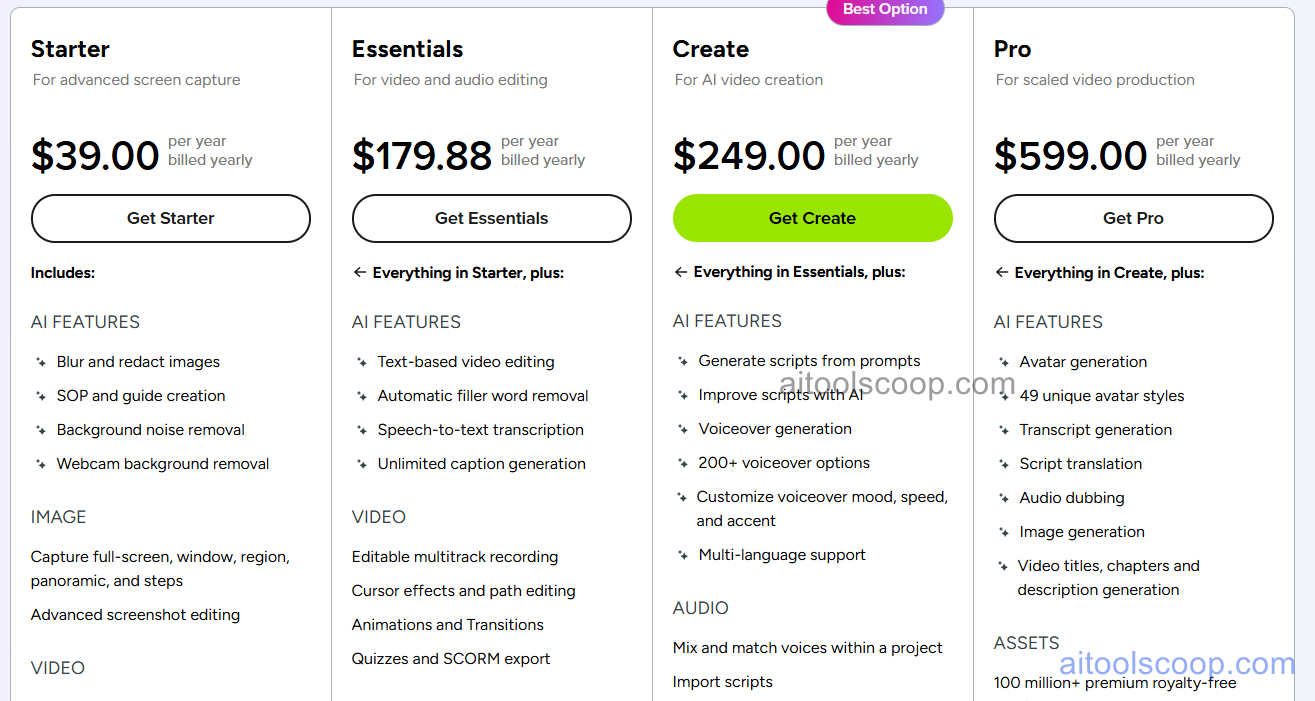
Task: Click the AI FEATURES section header under Starter
Action: (85, 322)
